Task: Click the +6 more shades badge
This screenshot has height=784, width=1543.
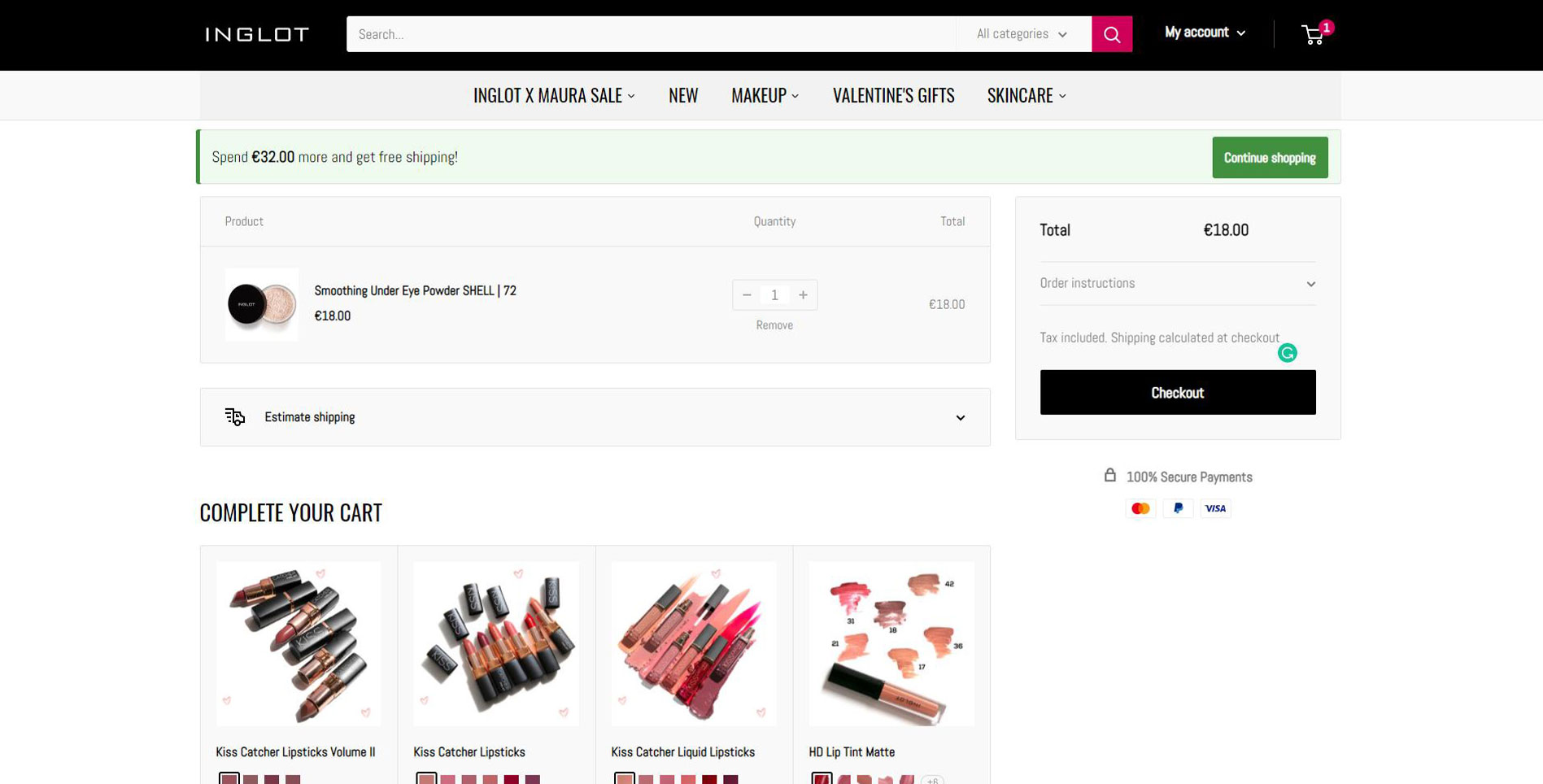Action: coord(932,780)
